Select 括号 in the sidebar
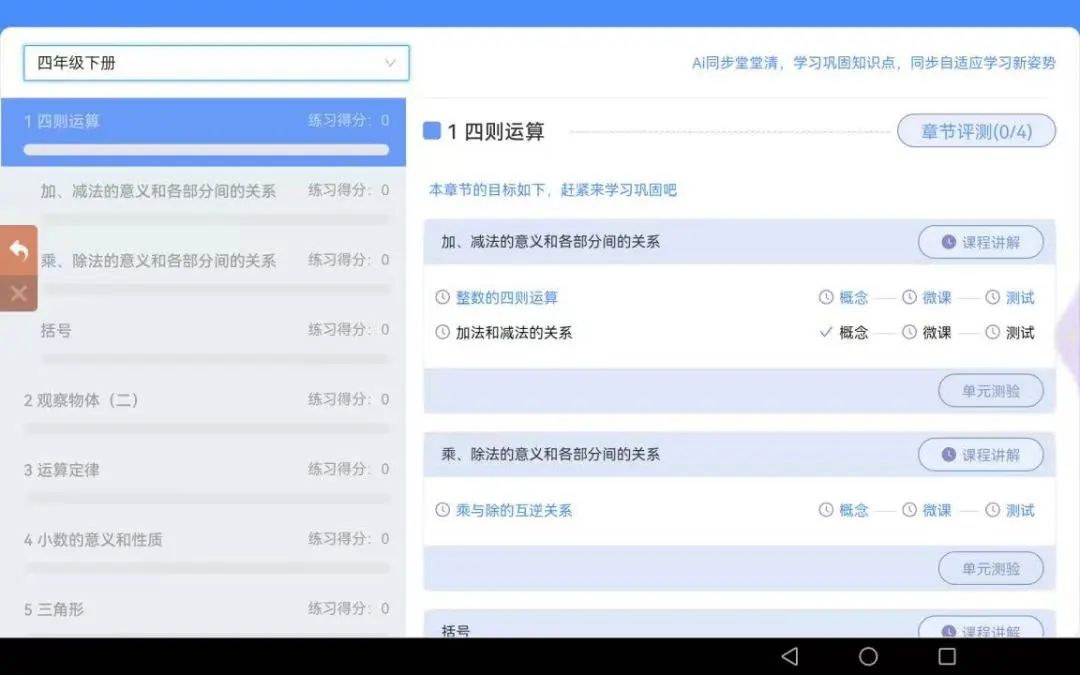The width and height of the screenshot is (1080, 675). click(x=56, y=330)
